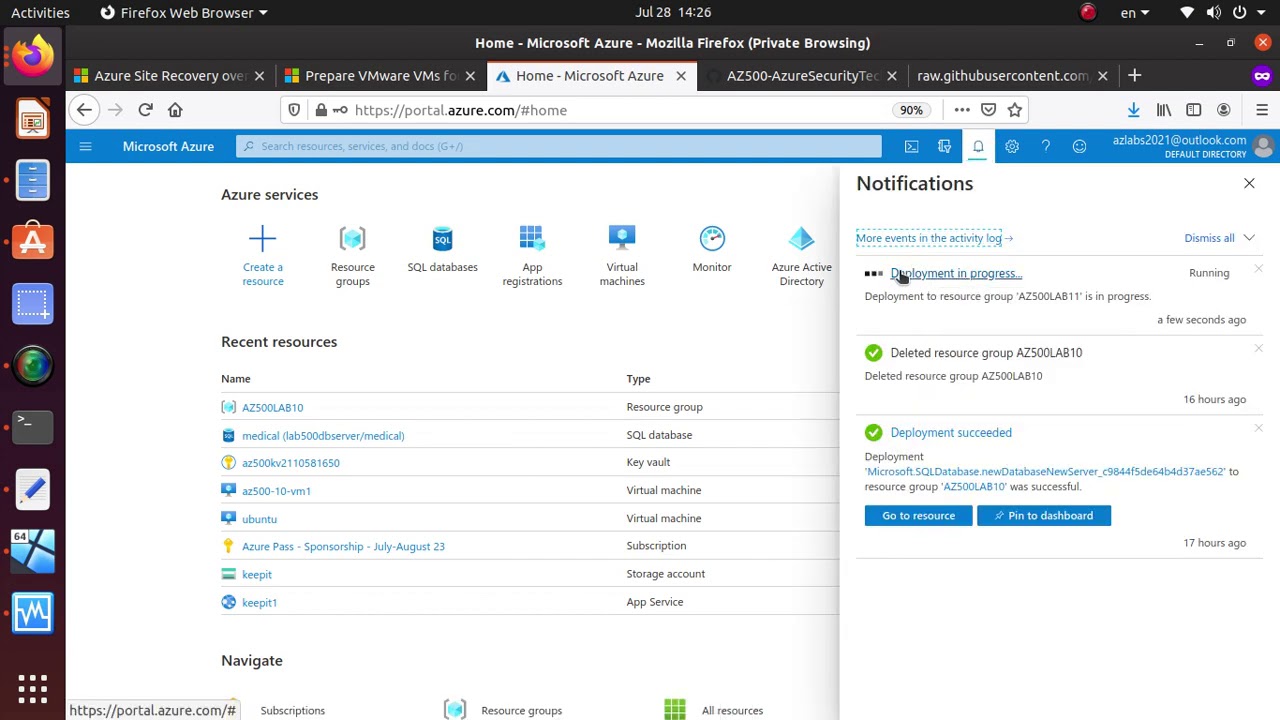Open keepit storage account
Image resolution: width=1280 pixels, height=720 pixels.
point(257,575)
